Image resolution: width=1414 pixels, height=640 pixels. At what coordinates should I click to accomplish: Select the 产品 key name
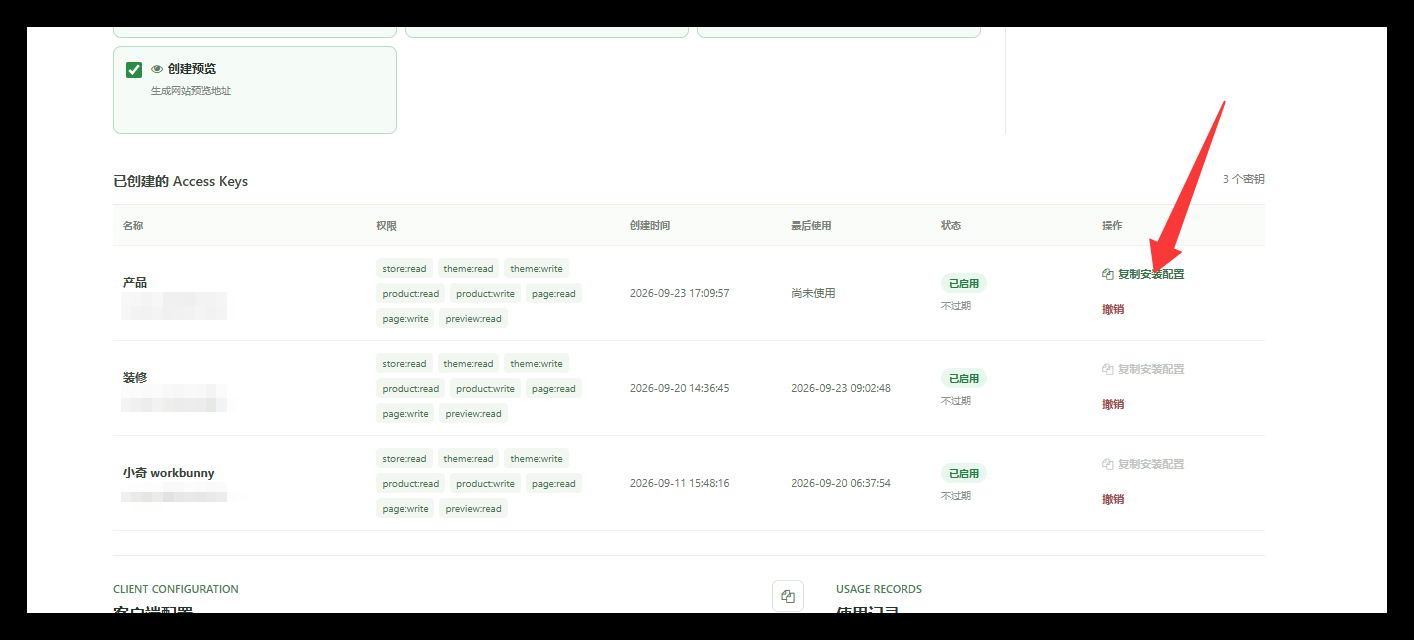(x=135, y=282)
